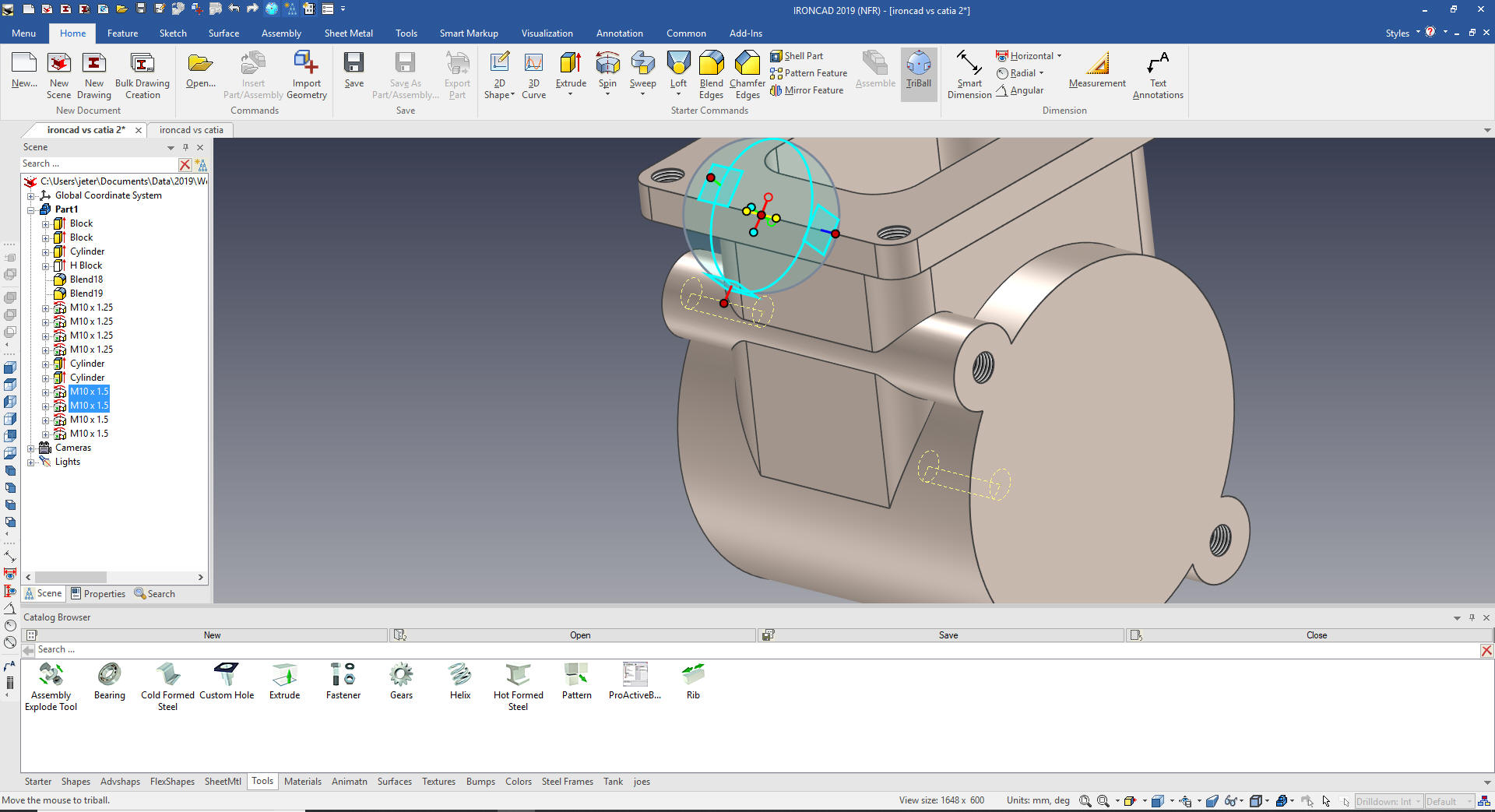This screenshot has height=812, width=1495.
Task: Open the Sheet Metal ribbon tab
Action: coord(348,33)
